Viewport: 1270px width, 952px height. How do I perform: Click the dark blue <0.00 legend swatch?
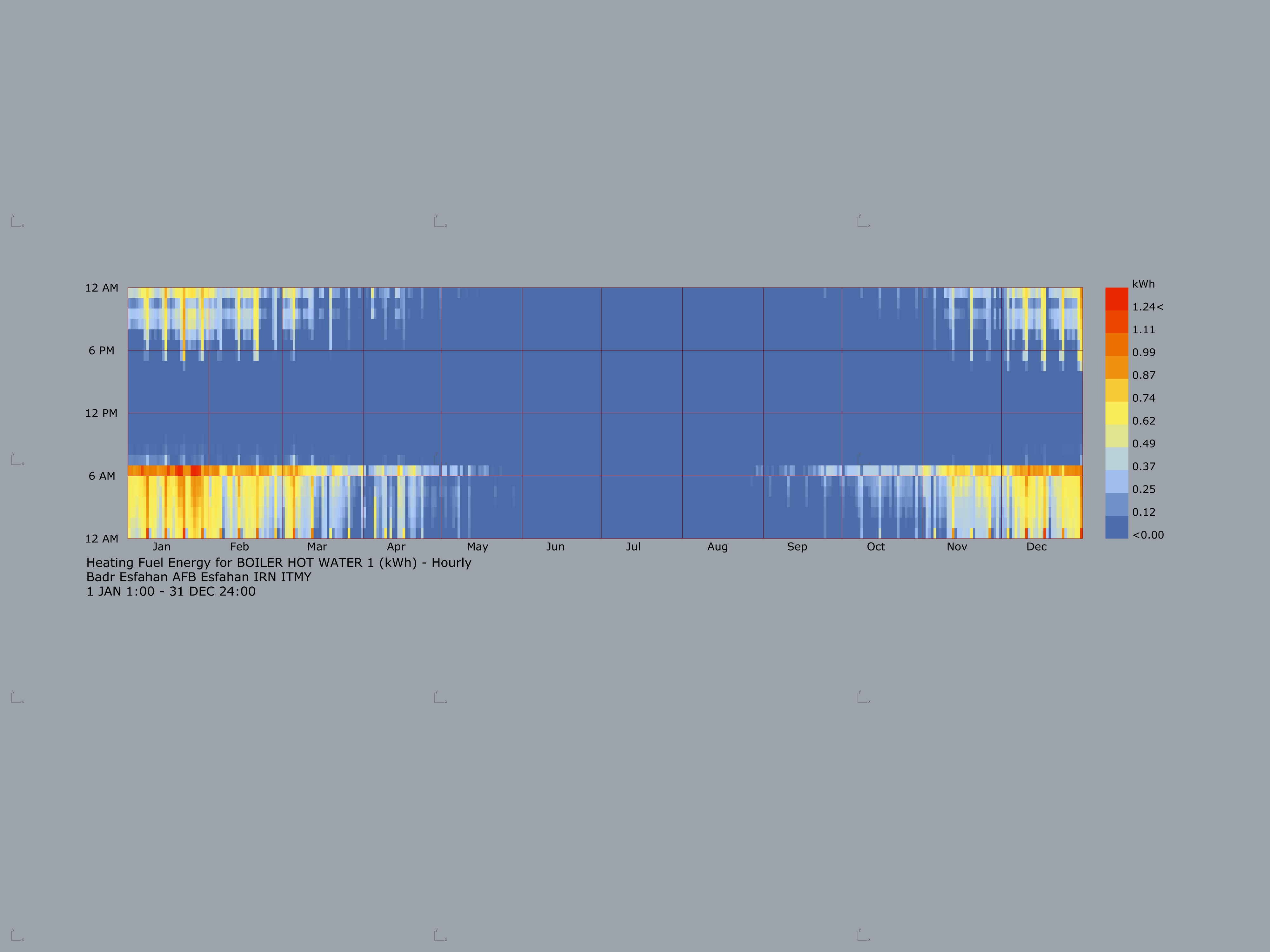[x=1117, y=527]
